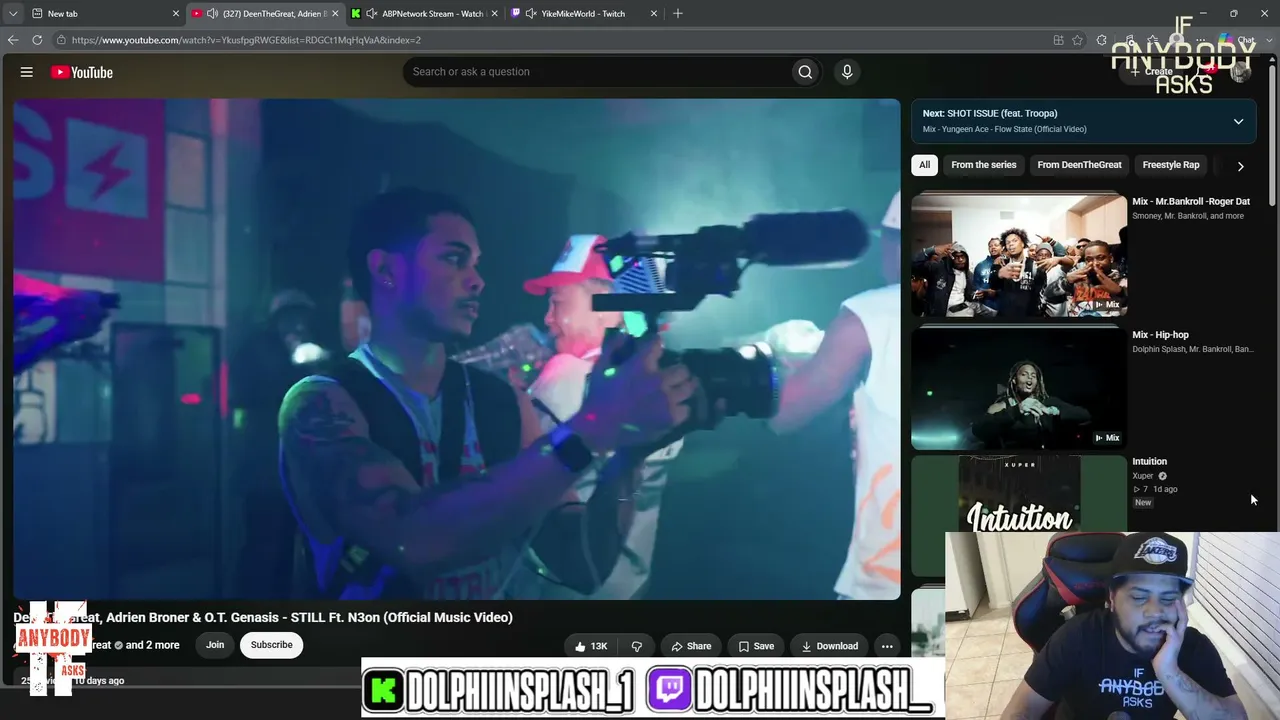The image size is (1280, 720).
Task: Select the From the series chip
Action: pyautogui.click(x=984, y=165)
